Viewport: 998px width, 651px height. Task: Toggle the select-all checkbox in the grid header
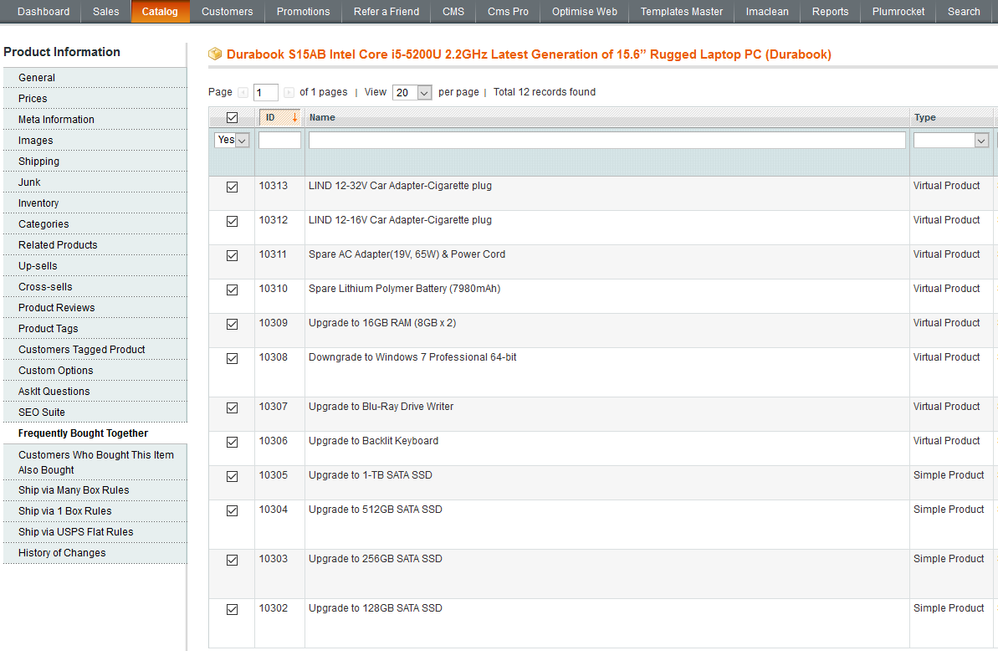231,117
